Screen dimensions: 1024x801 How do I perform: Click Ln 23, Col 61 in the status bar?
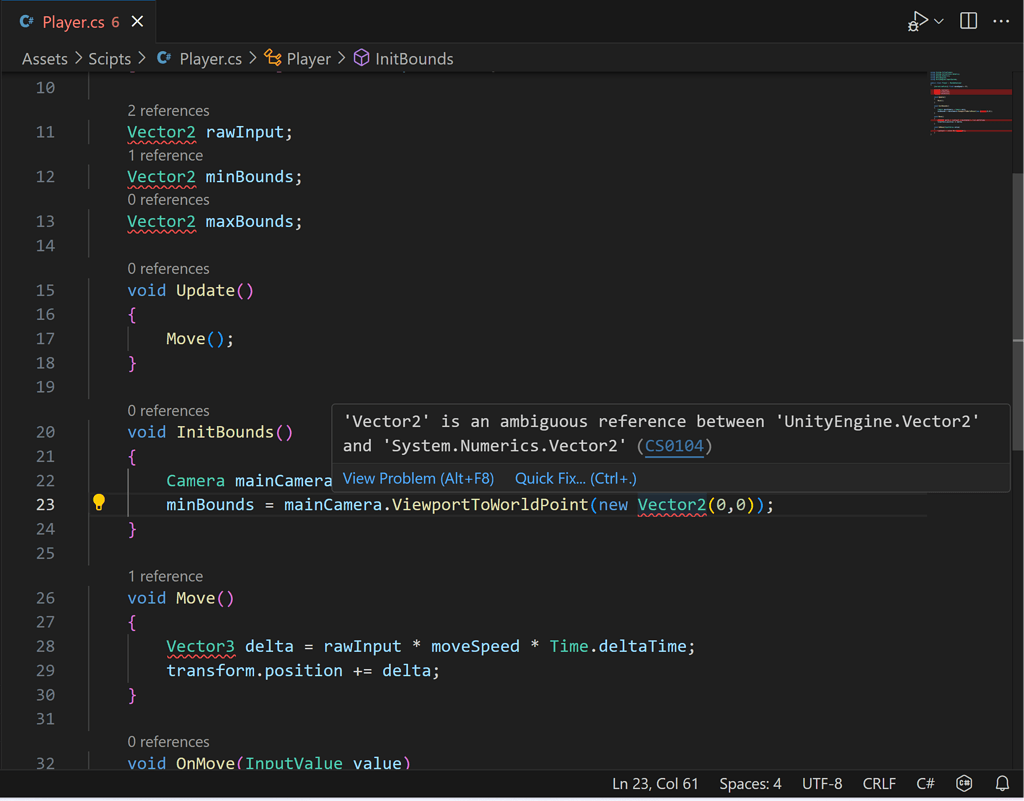click(655, 783)
